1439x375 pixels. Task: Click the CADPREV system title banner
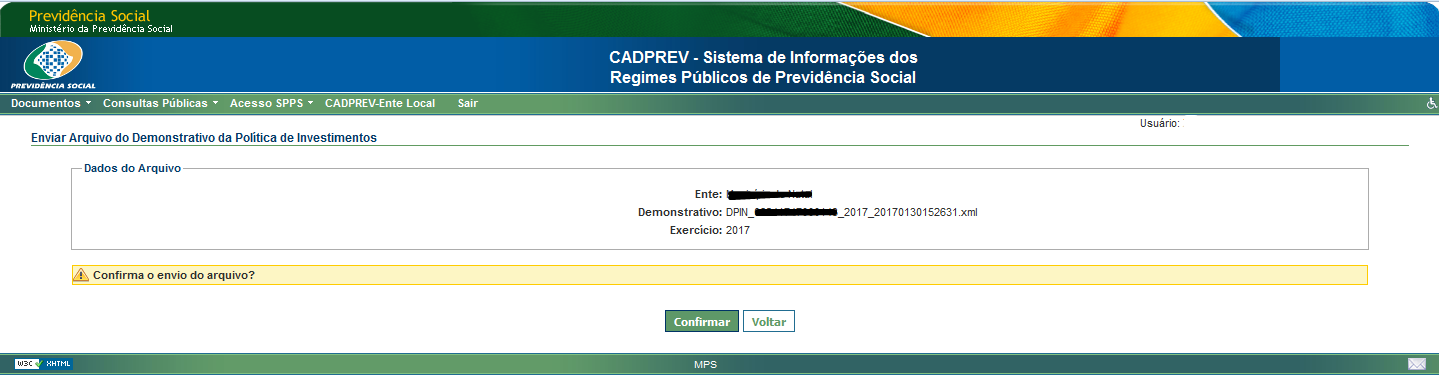[x=762, y=67]
